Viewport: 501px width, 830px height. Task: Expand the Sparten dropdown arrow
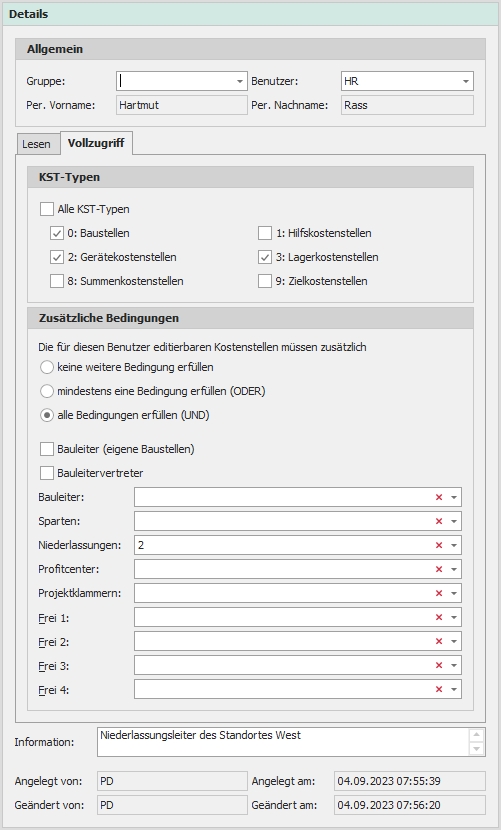click(454, 521)
